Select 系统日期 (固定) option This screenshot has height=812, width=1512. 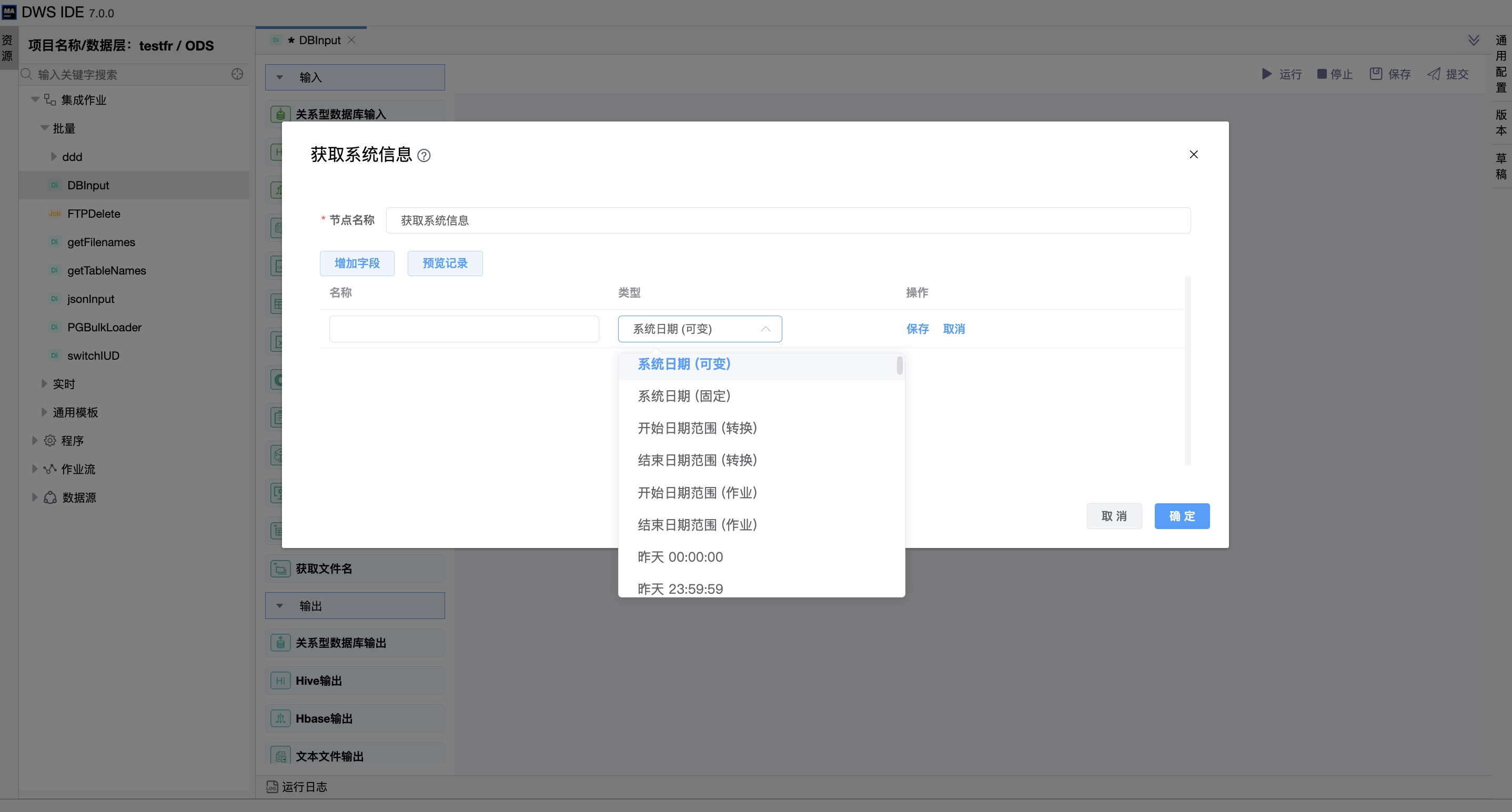(x=684, y=396)
